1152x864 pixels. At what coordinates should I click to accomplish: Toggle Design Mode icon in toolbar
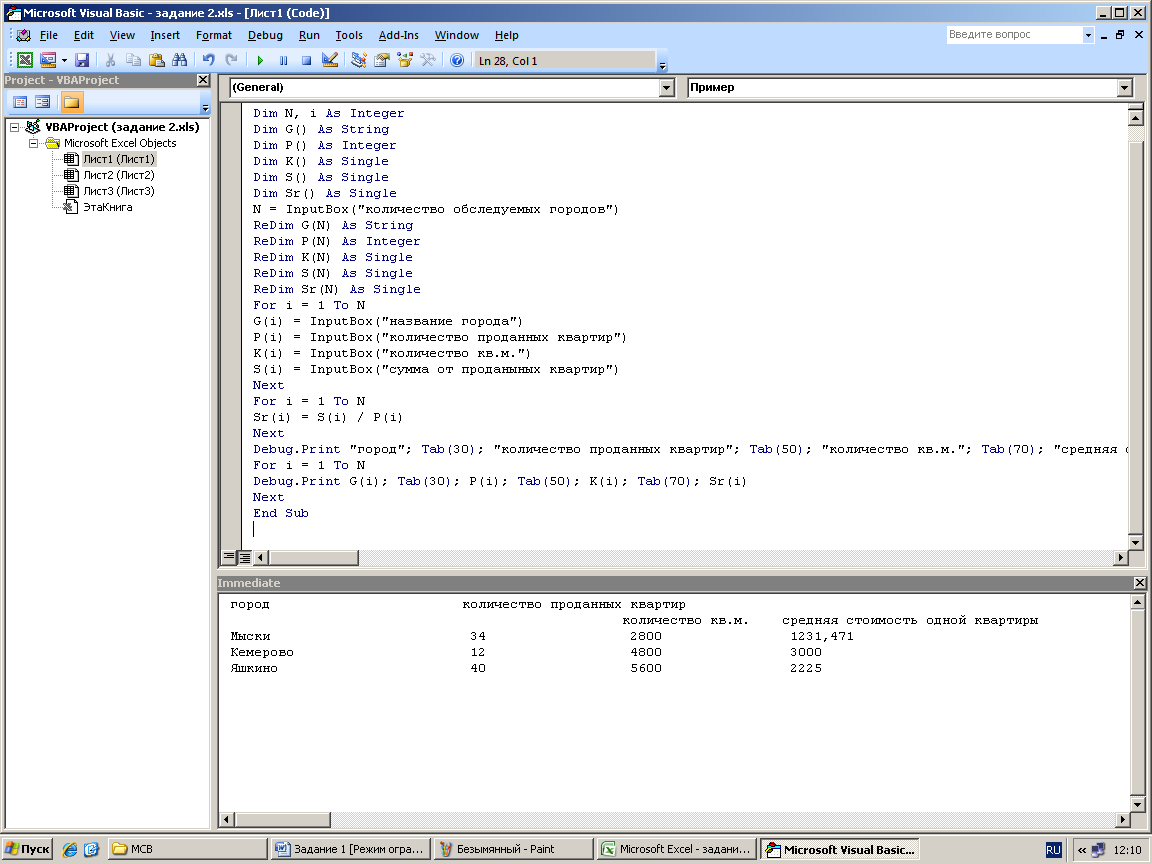pyautogui.click(x=330, y=61)
